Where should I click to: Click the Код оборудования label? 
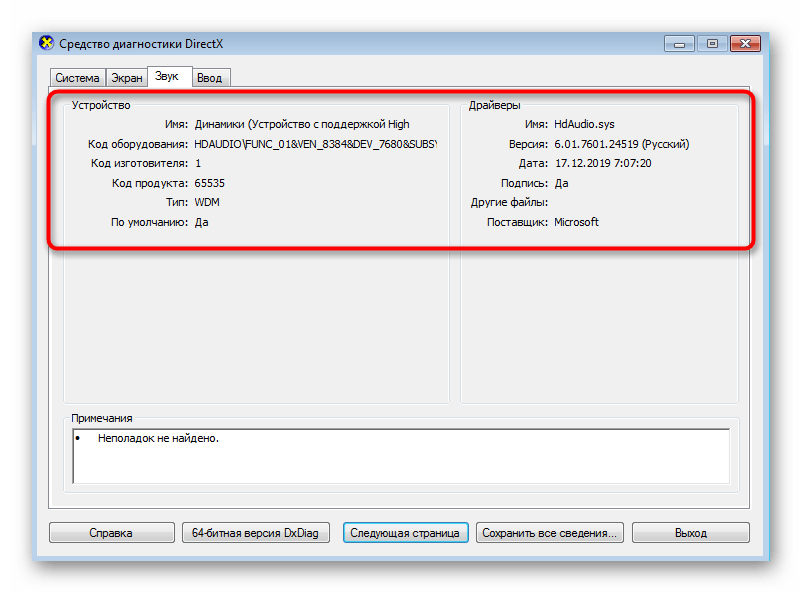click(x=138, y=144)
